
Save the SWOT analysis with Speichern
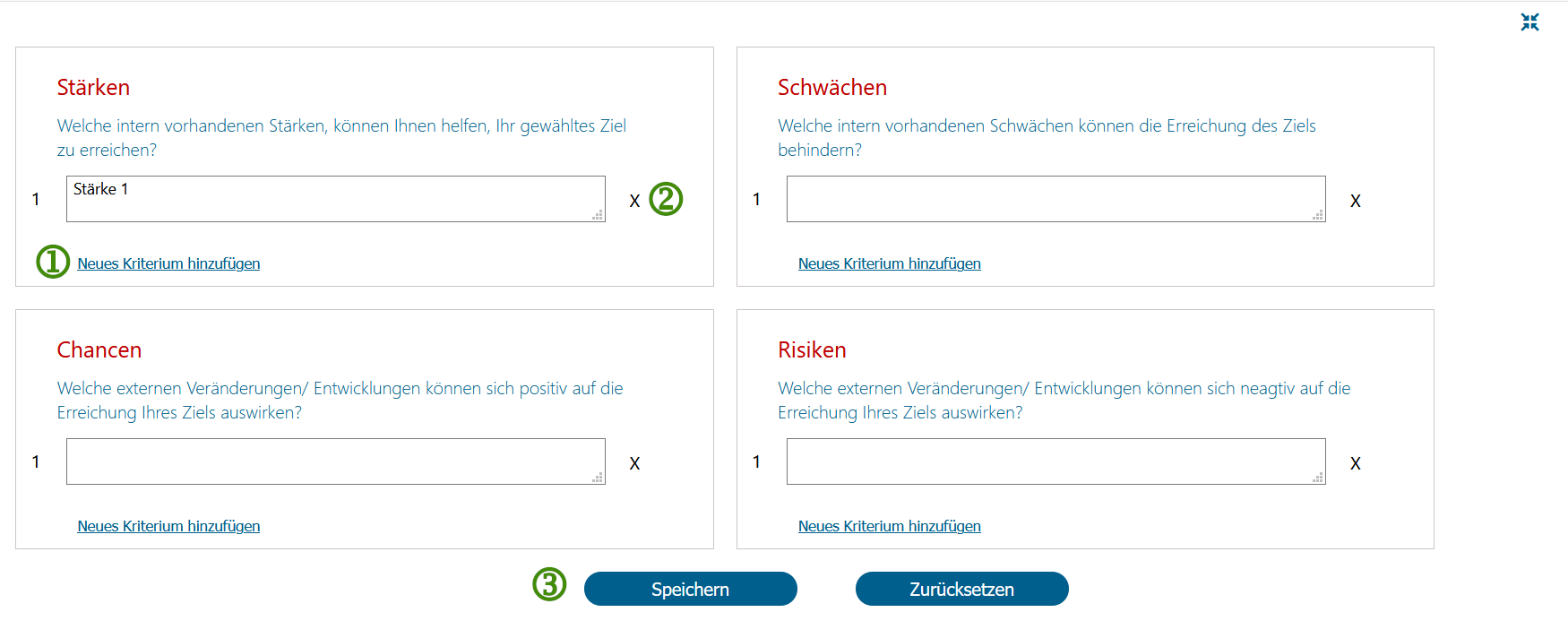691,589
